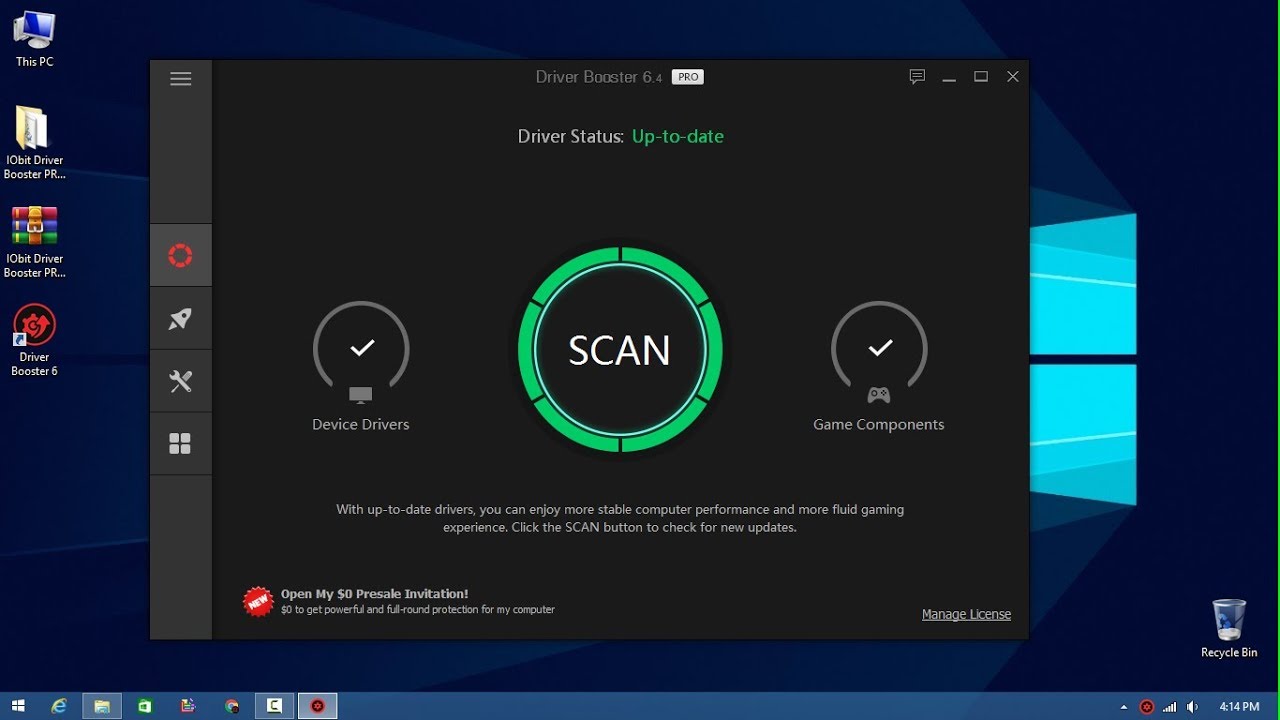This screenshot has height=720, width=1280.
Task: Open the feedback speech bubble icon
Action: [917, 77]
